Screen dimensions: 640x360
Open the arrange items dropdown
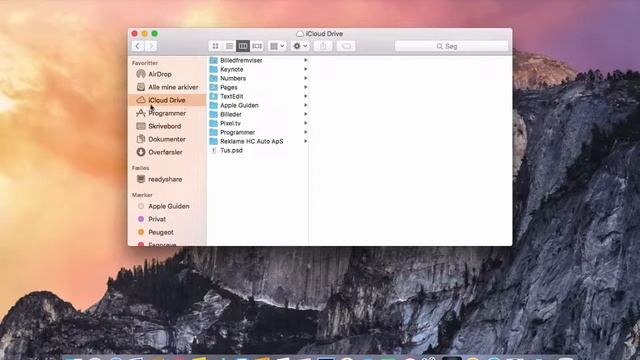[x=277, y=46]
